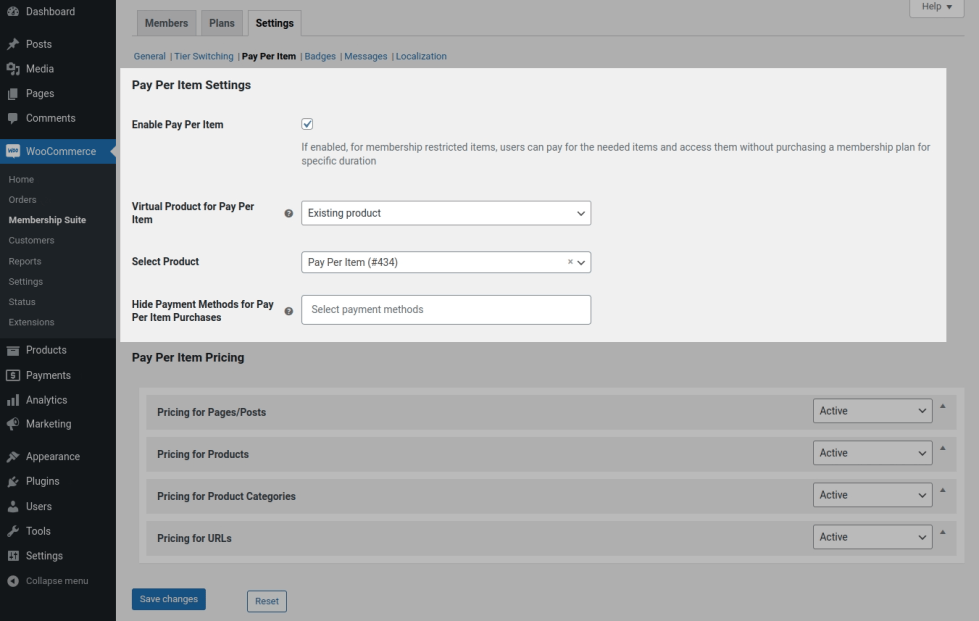Open Virtual Product for Pay Per Item dropdown
Screen dimensions: 979x621
[x=445, y=213]
